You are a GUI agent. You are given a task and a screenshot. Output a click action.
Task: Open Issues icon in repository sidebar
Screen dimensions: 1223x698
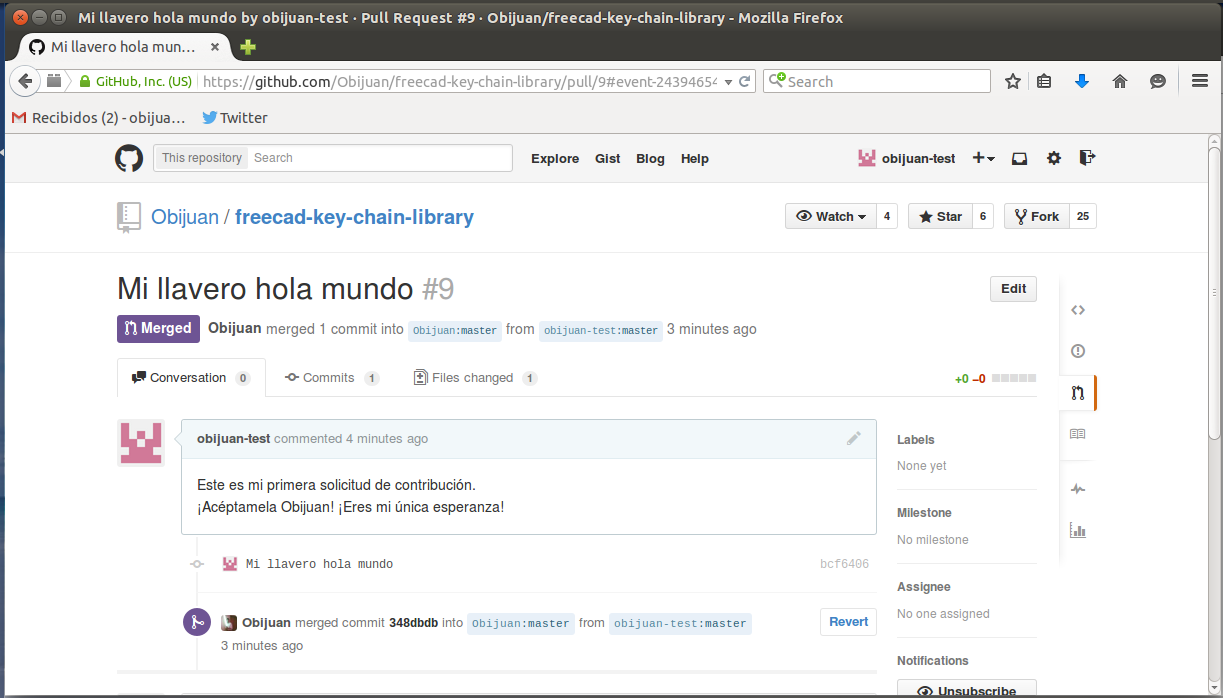pyautogui.click(x=1077, y=351)
